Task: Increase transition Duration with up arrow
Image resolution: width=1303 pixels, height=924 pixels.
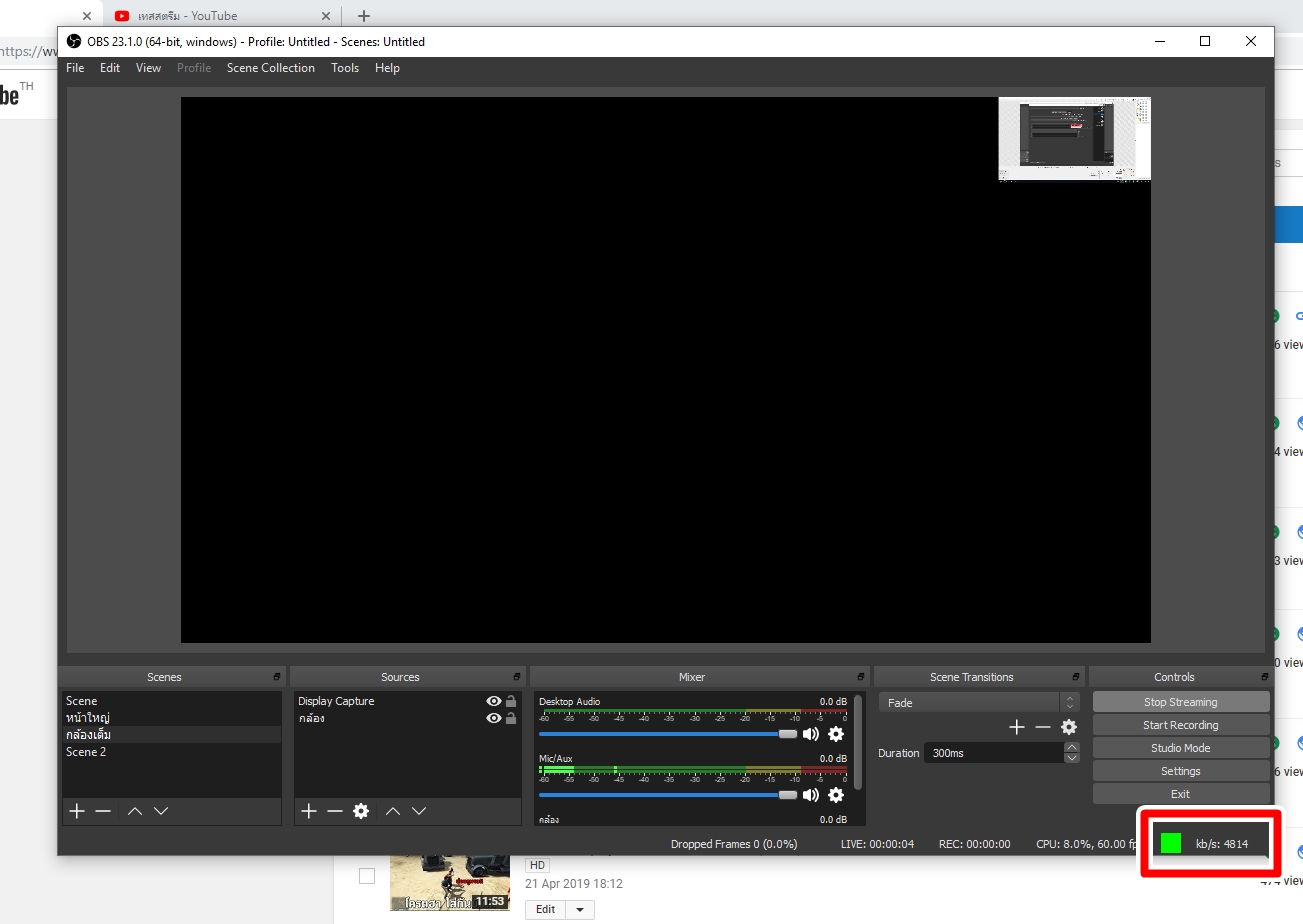Action: [1072, 747]
